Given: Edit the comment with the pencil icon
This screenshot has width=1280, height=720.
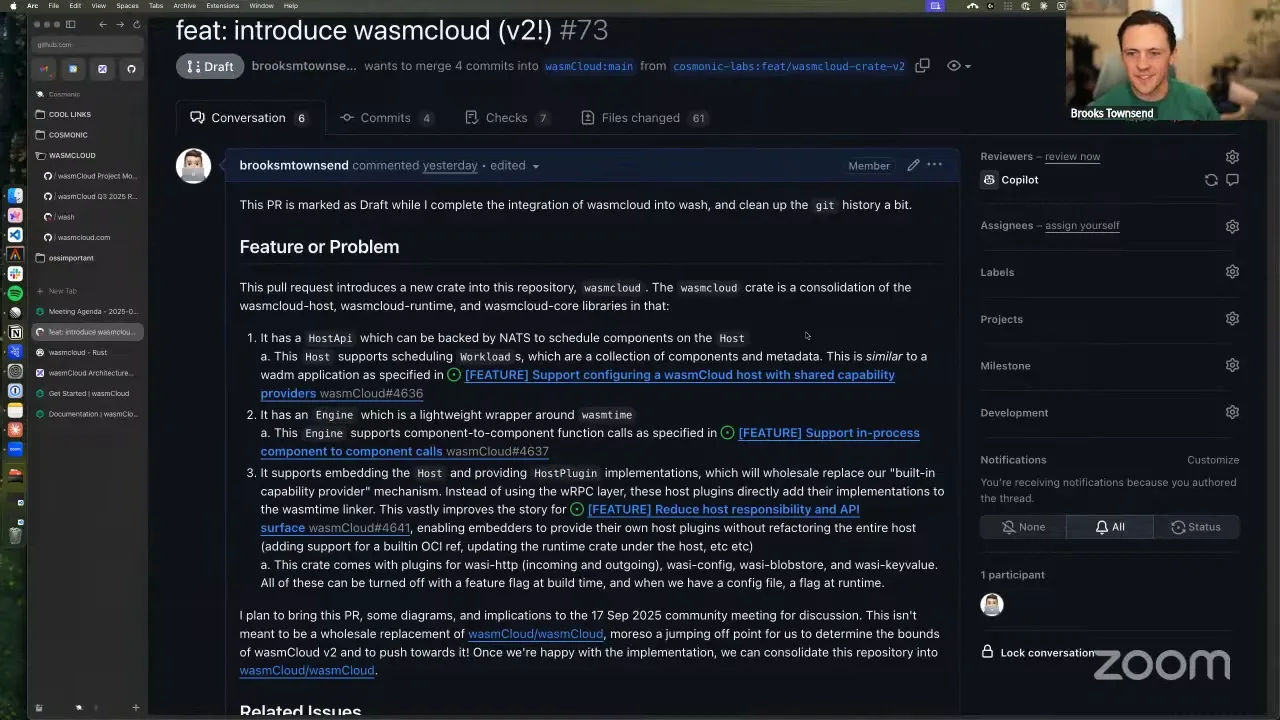Looking at the screenshot, I should [x=913, y=165].
